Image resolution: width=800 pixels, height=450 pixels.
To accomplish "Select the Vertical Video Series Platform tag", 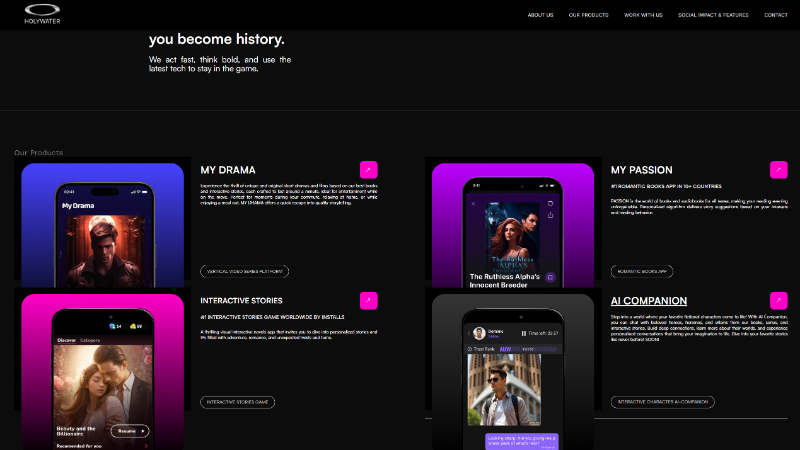I will pyautogui.click(x=244, y=271).
